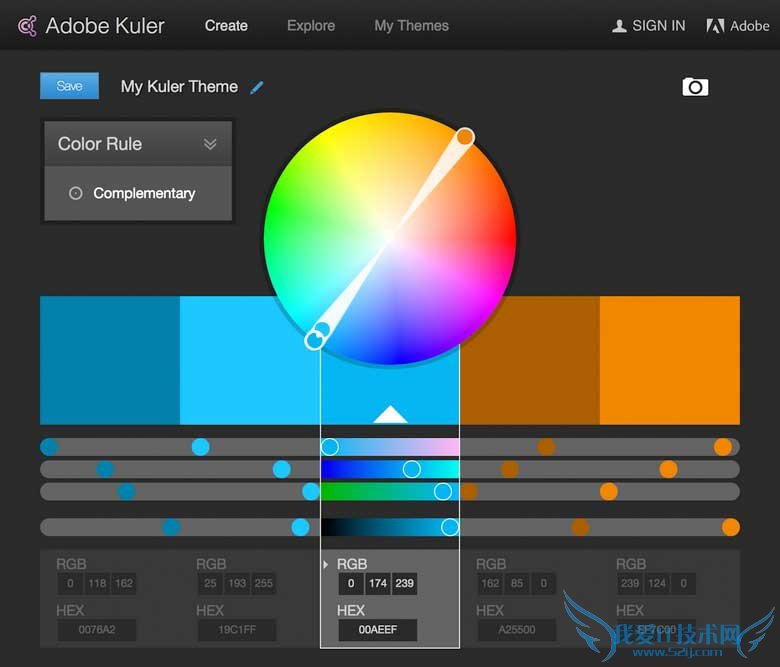The width and height of the screenshot is (780, 667).
Task: Click the RGB field showing 25
Action: tap(210, 583)
